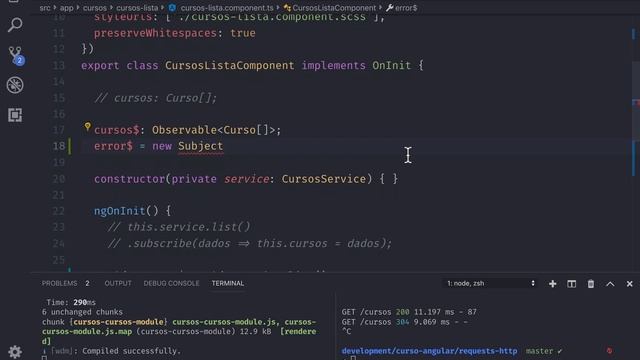Switch to the Output tab

point(118,283)
